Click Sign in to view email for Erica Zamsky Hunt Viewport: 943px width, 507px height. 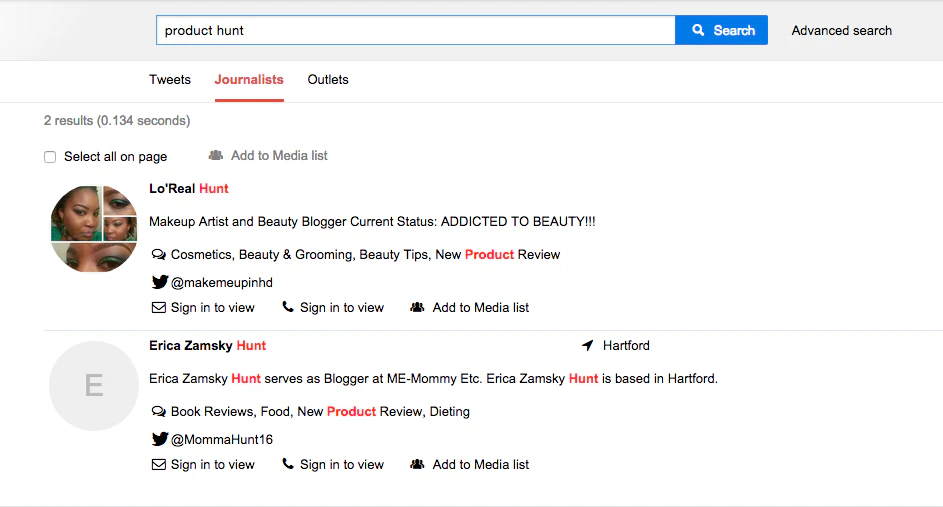[212, 464]
